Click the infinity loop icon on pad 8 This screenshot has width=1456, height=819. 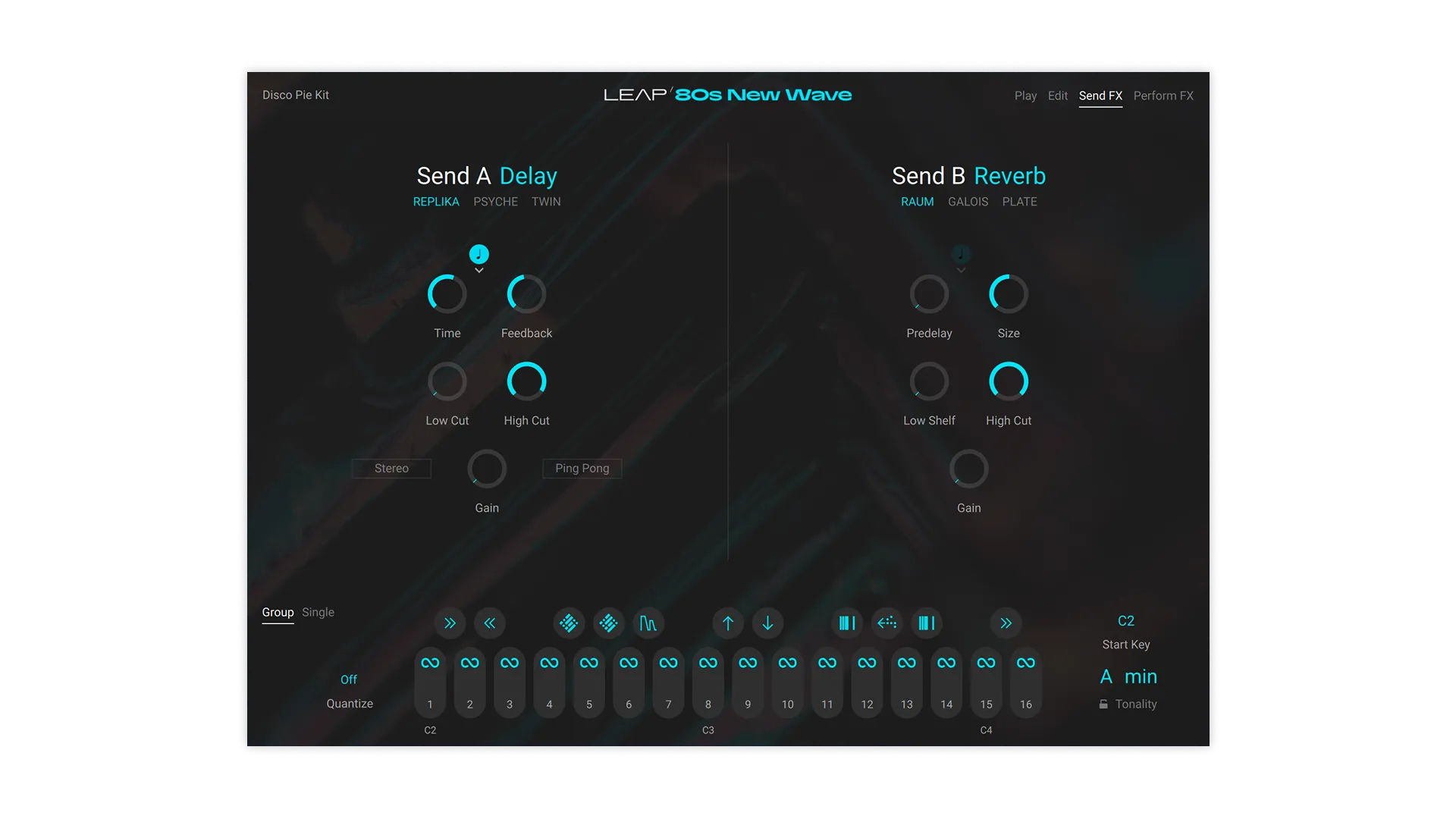[708, 663]
